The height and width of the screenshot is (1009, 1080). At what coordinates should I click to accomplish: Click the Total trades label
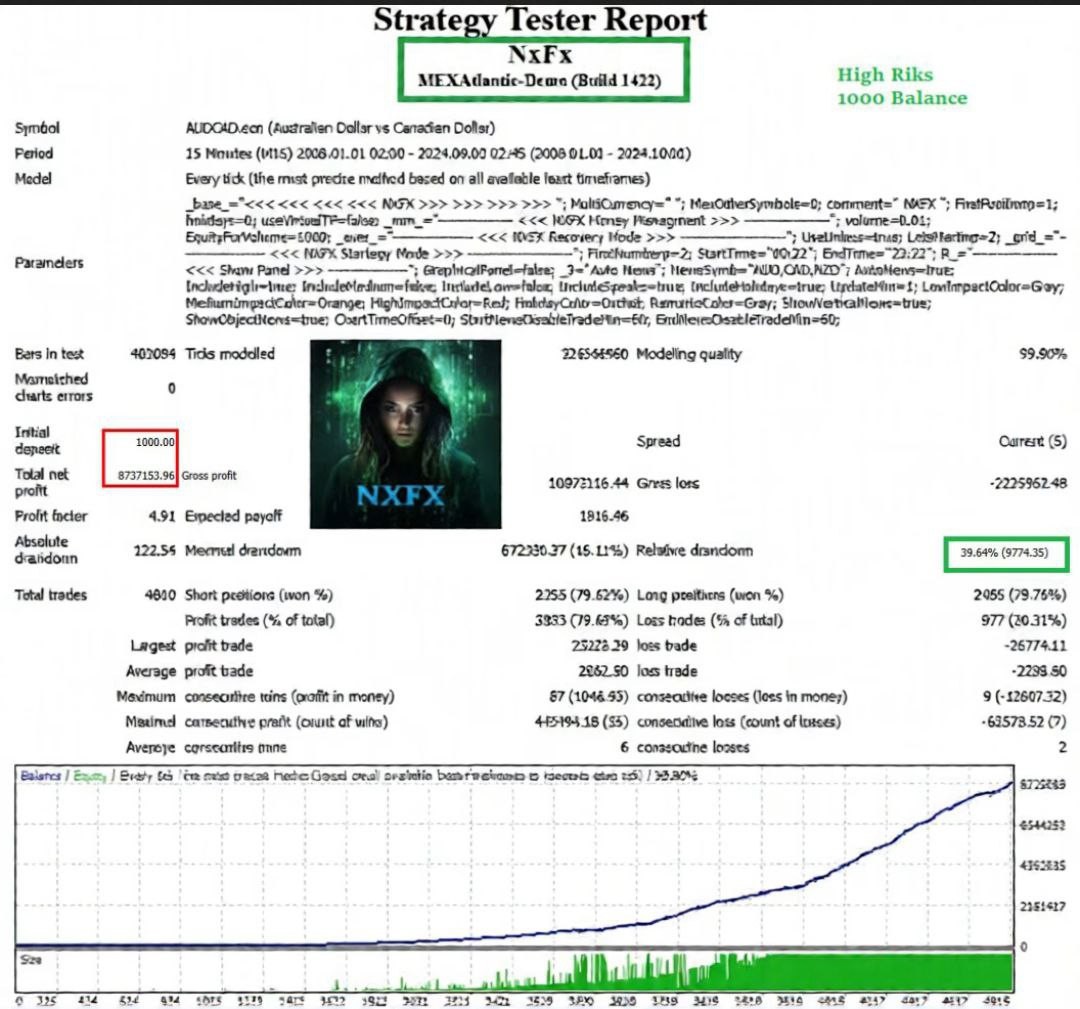point(51,594)
